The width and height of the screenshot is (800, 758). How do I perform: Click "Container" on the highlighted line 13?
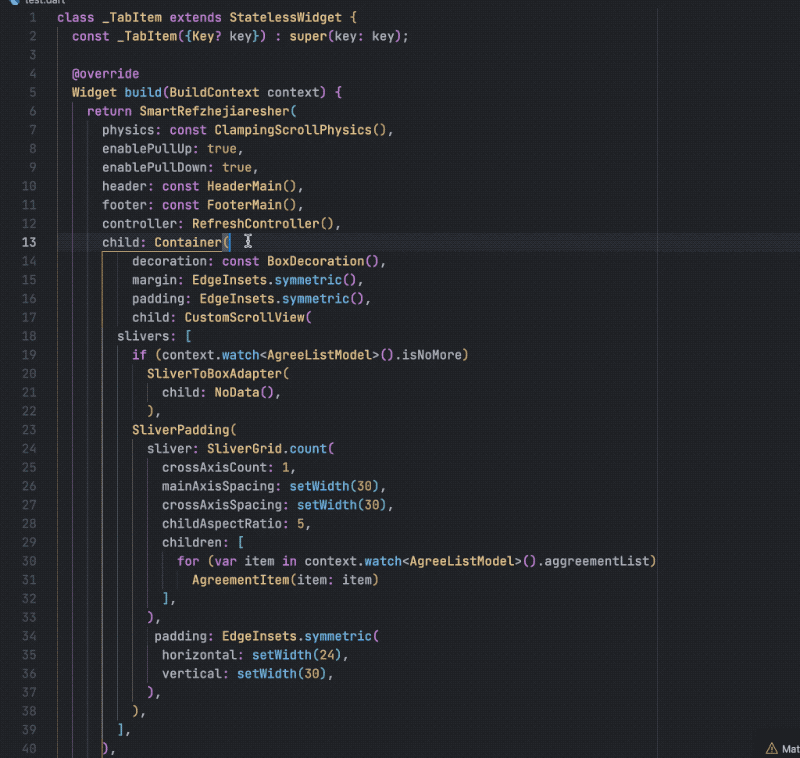(x=188, y=242)
